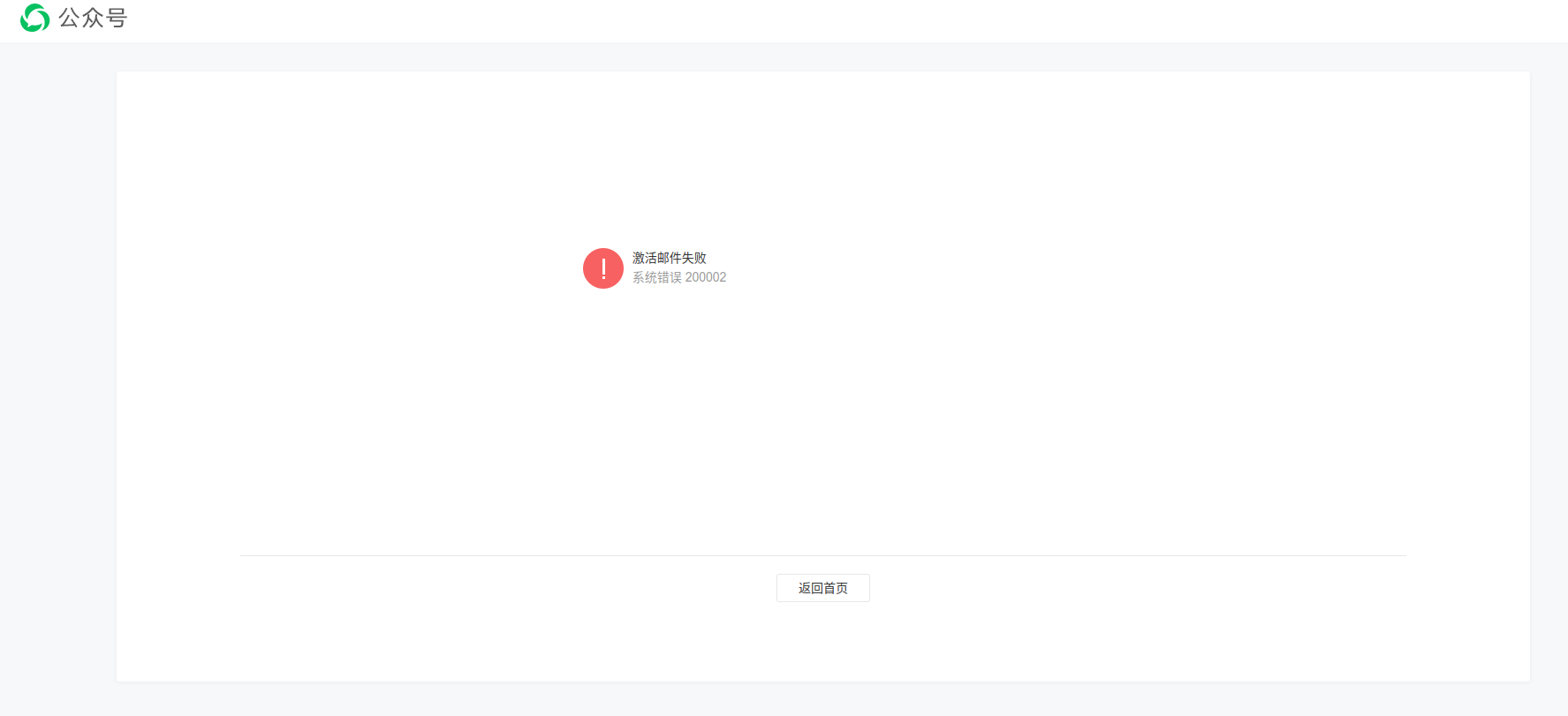The width and height of the screenshot is (1568, 716).
Task: Click the 公众号 header title text
Action: (93, 18)
